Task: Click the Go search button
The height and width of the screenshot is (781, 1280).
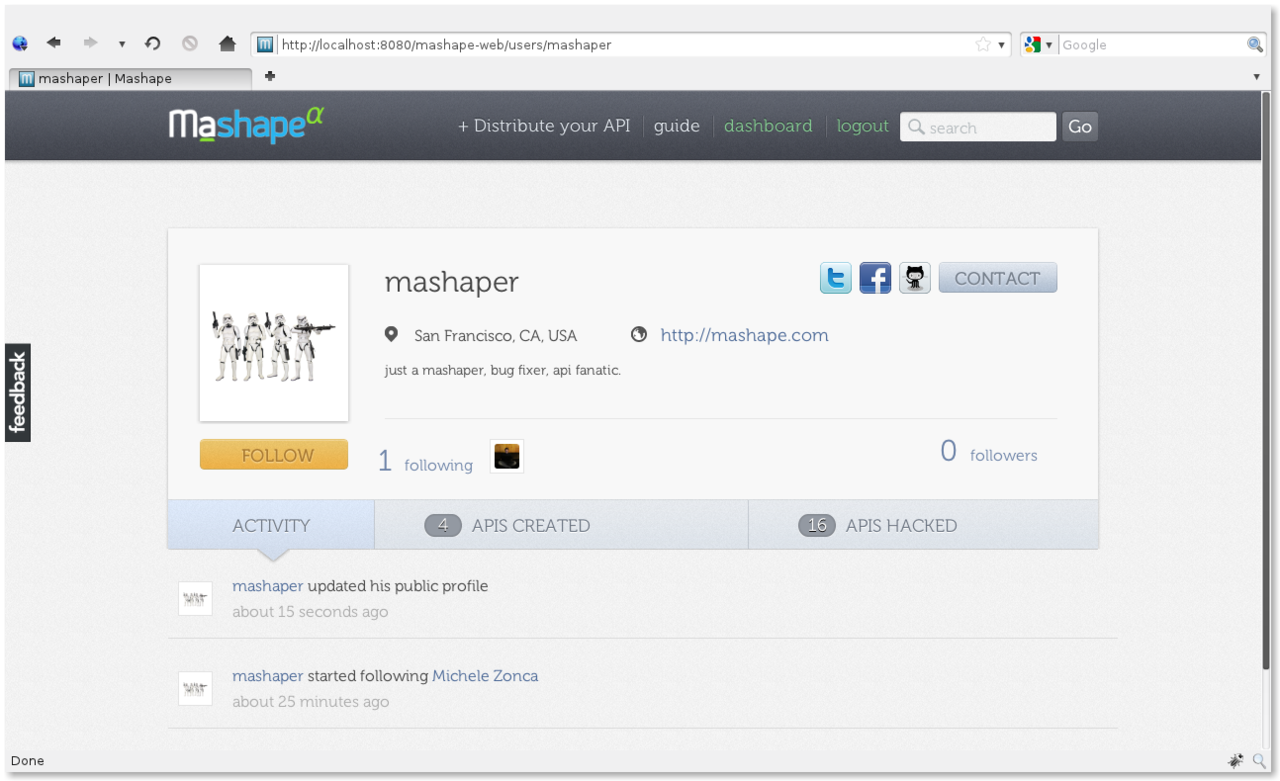Action: coord(1080,126)
